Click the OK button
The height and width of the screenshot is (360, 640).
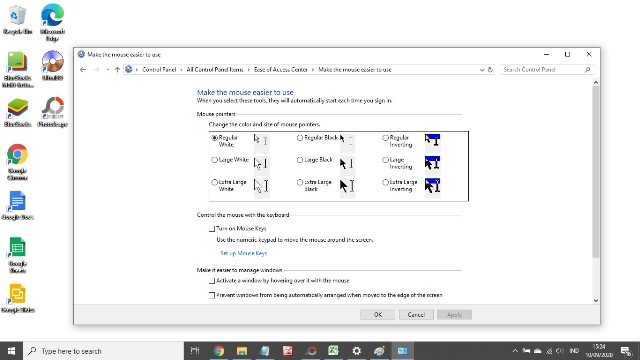pyautogui.click(x=378, y=315)
